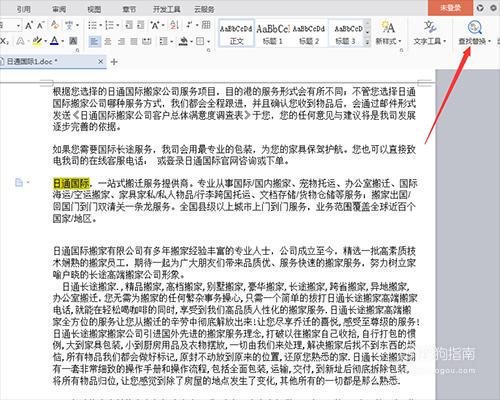The width and height of the screenshot is (500, 400).
Task: Open the font size dropdown arrow
Action: coord(18,25)
